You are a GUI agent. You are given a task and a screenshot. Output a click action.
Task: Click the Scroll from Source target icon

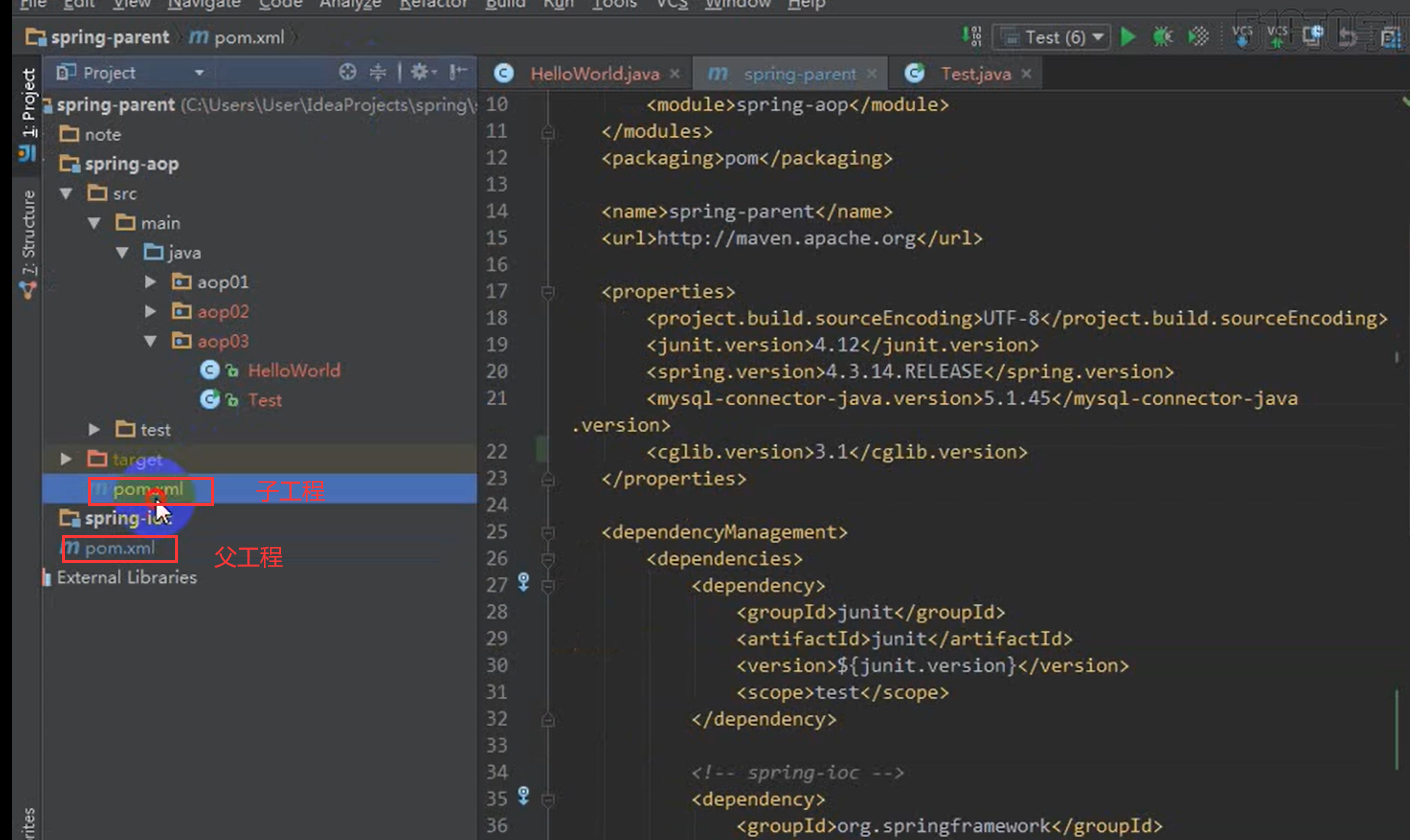tap(347, 72)
